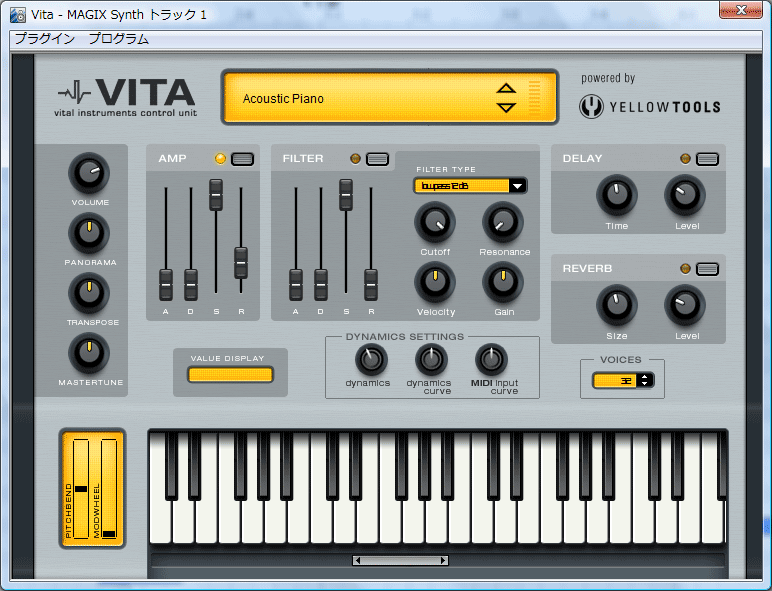Screen dimensions: 772x591
Task: Click the DELAY status LED
Action: coord(685,159)
